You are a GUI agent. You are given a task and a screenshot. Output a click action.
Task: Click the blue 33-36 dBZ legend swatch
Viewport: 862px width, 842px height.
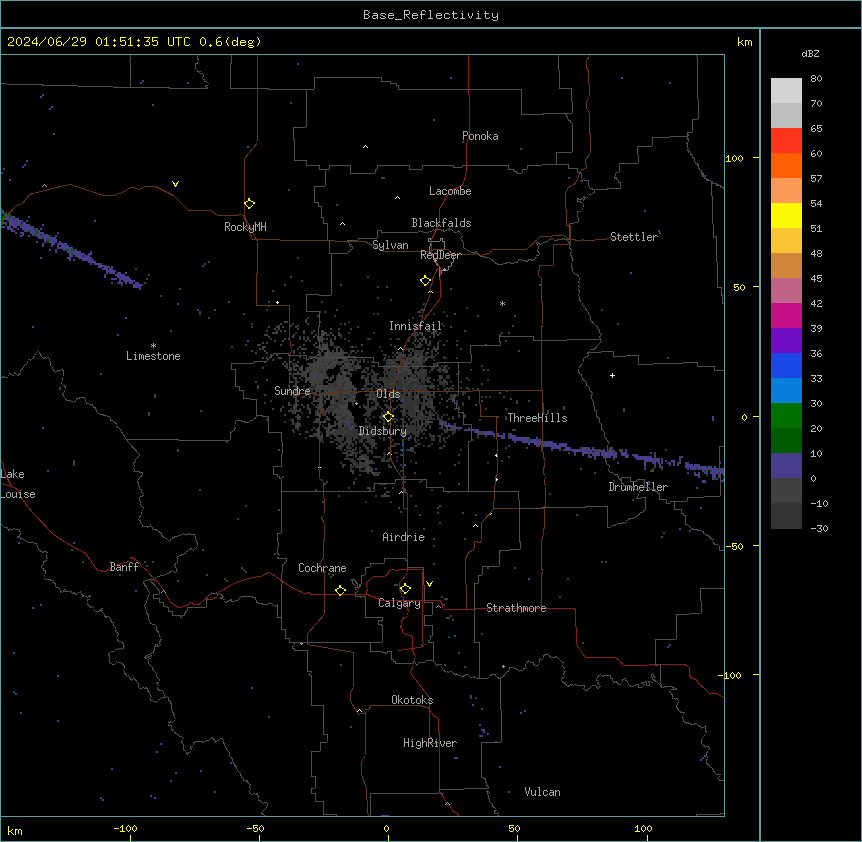(x=786, y=365)
